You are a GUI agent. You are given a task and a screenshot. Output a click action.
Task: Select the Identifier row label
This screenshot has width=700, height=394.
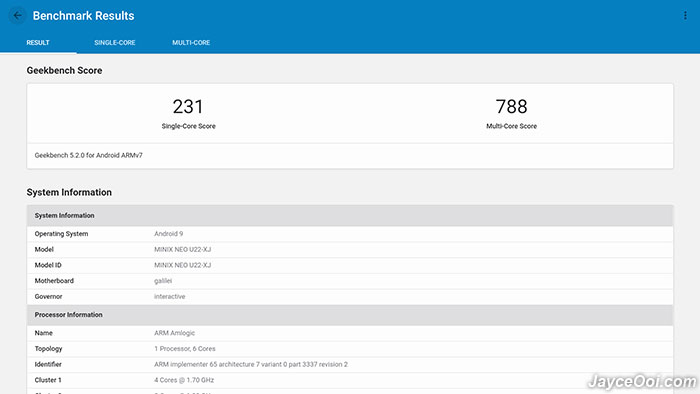[48, 364]
